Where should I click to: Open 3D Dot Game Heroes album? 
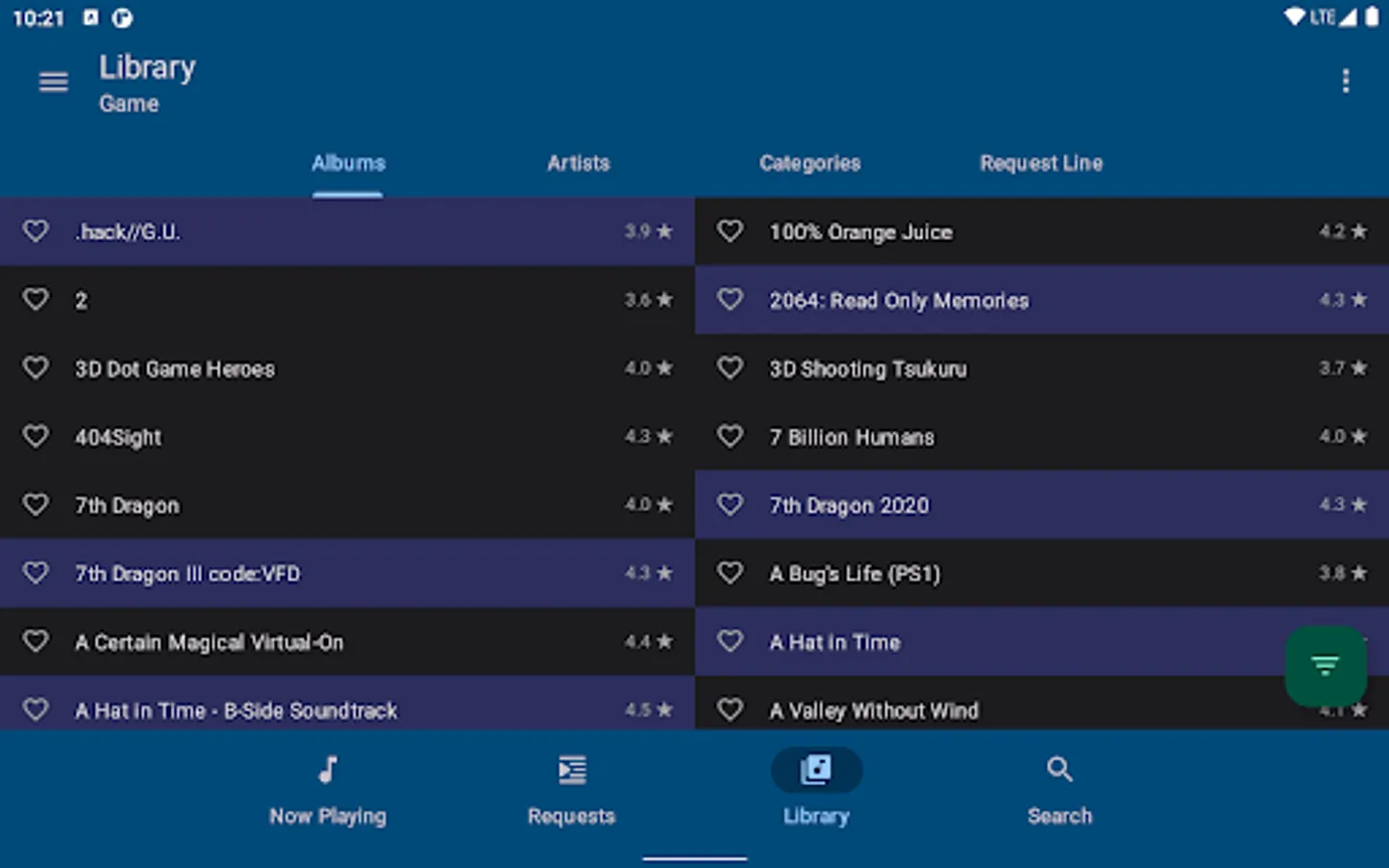(x=175, y=369)
